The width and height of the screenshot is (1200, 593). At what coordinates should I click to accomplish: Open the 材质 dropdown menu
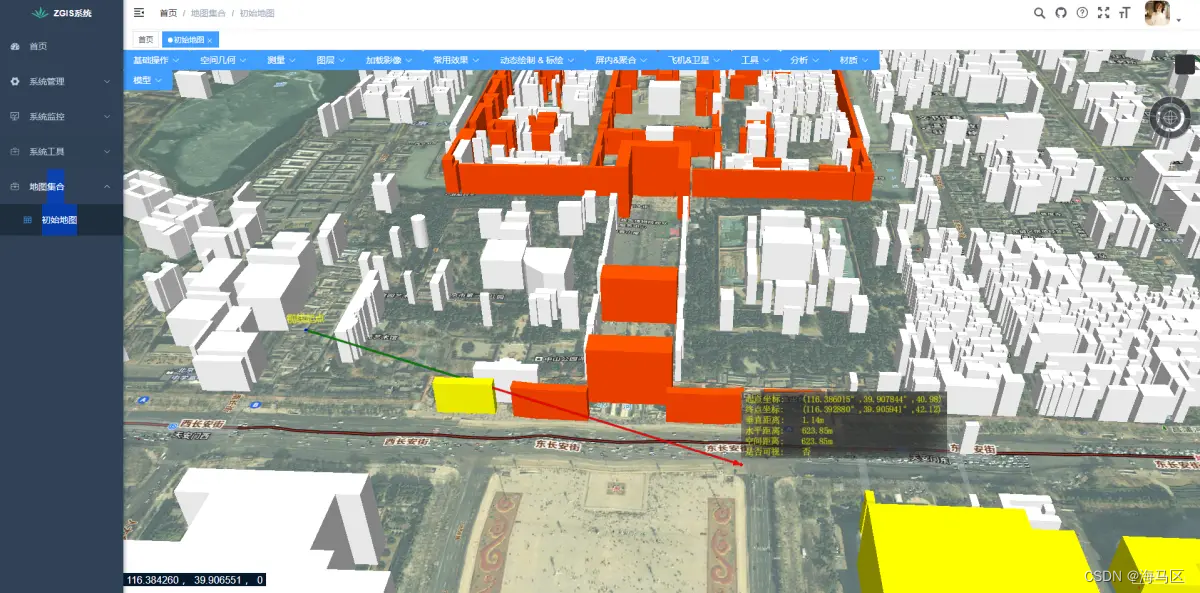pos(854,60)
